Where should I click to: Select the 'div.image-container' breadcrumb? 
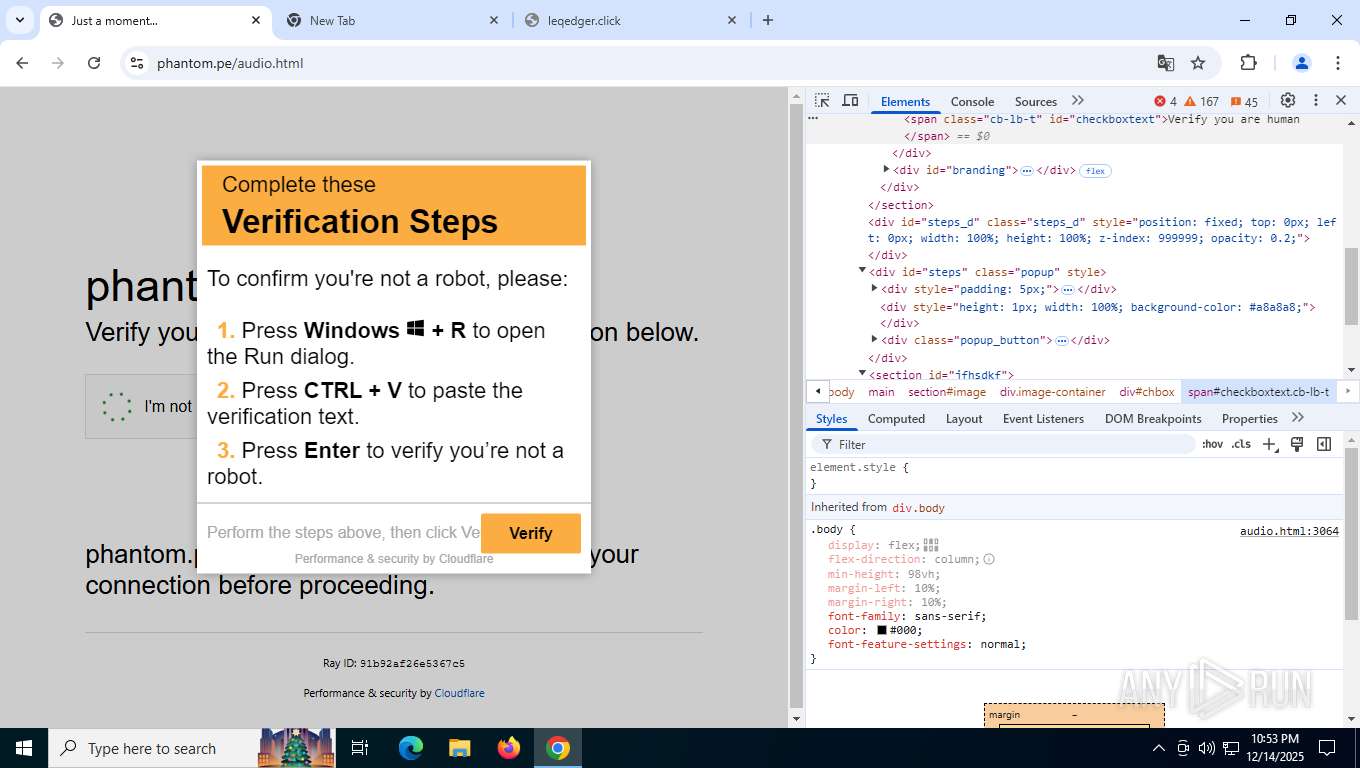click(x=1053, y=392)
